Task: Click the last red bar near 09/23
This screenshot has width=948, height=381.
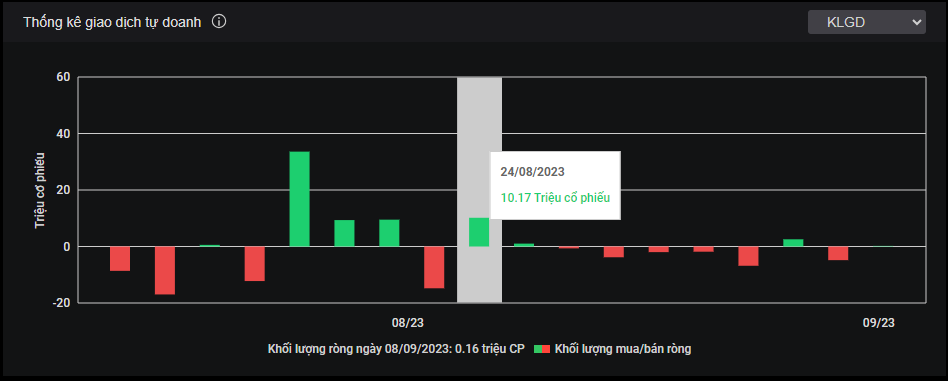Action: tap(838, 253)
